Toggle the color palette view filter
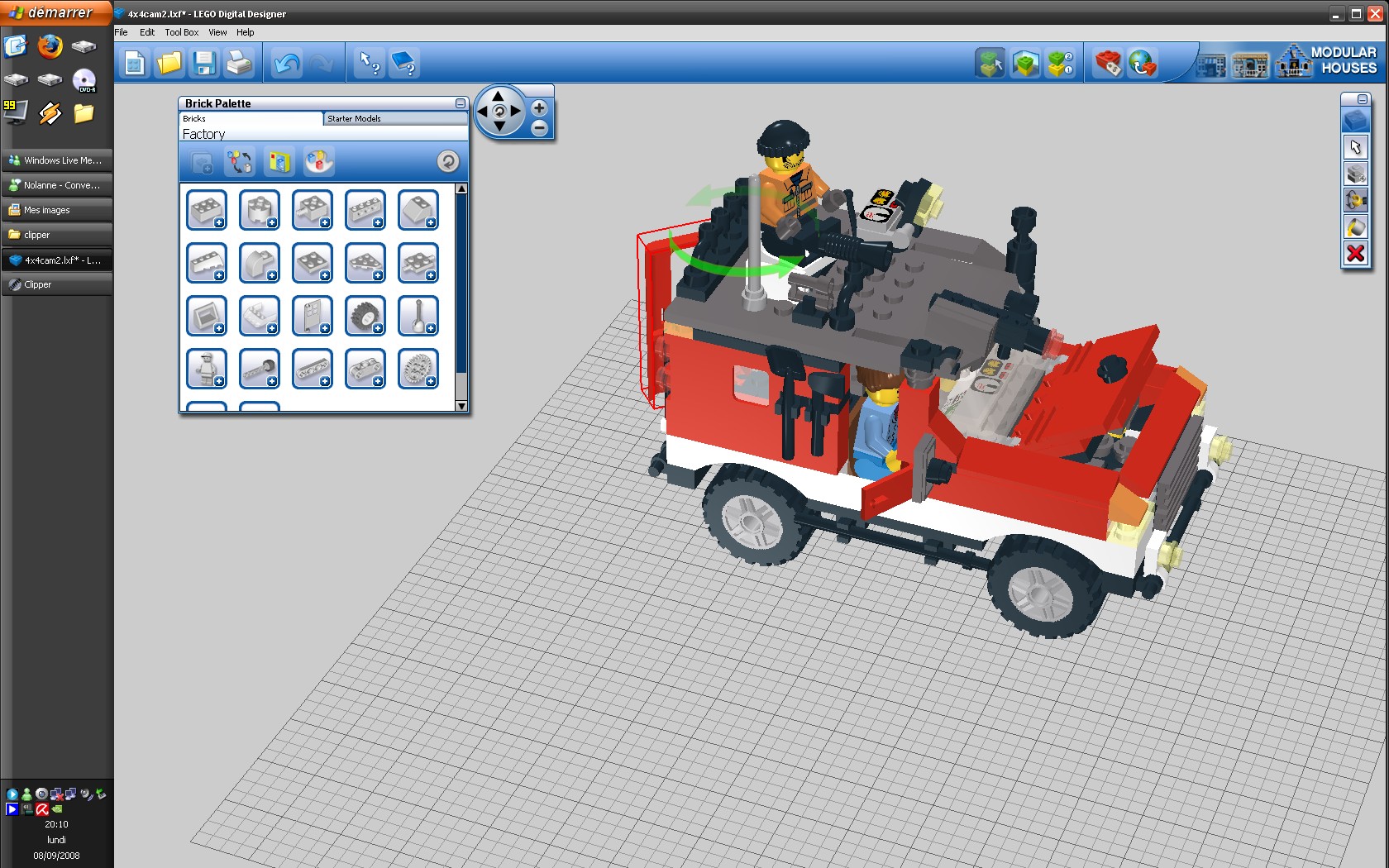The image size is (1389, 868). (319, 162)
